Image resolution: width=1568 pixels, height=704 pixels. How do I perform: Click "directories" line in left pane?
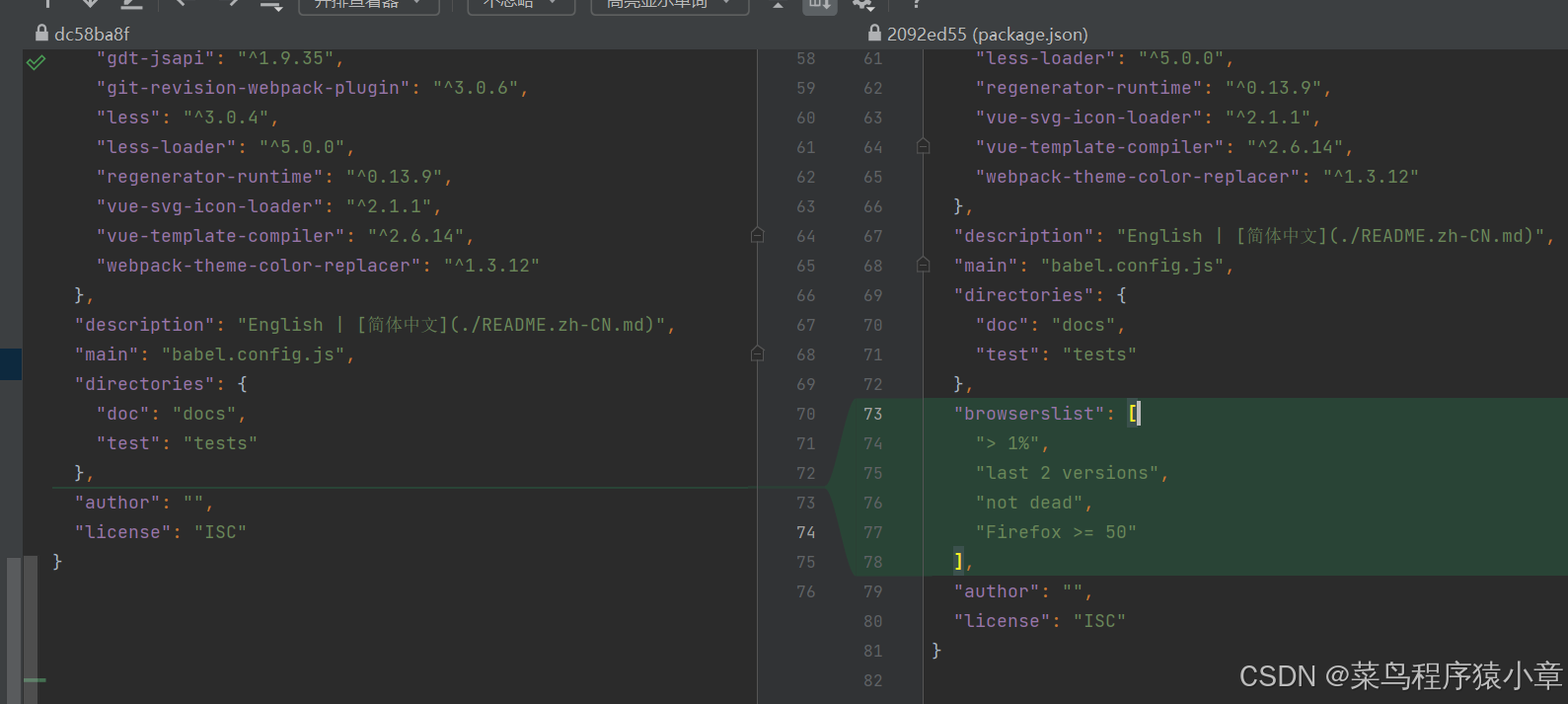(161, 384)
